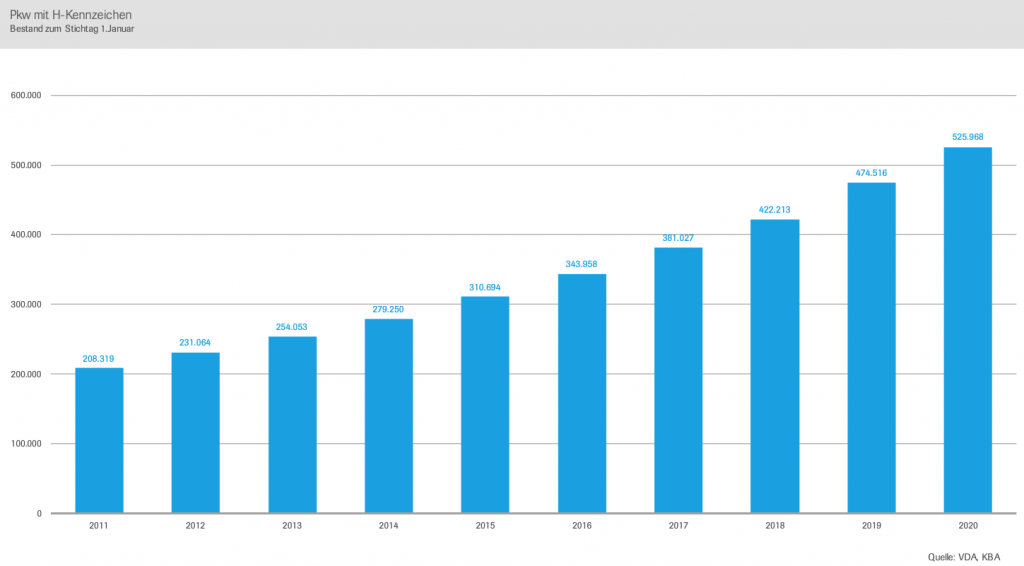Screen dimensions: 1024x566
Task: Click the 2020 x-axis label
Action: [968, 526]
